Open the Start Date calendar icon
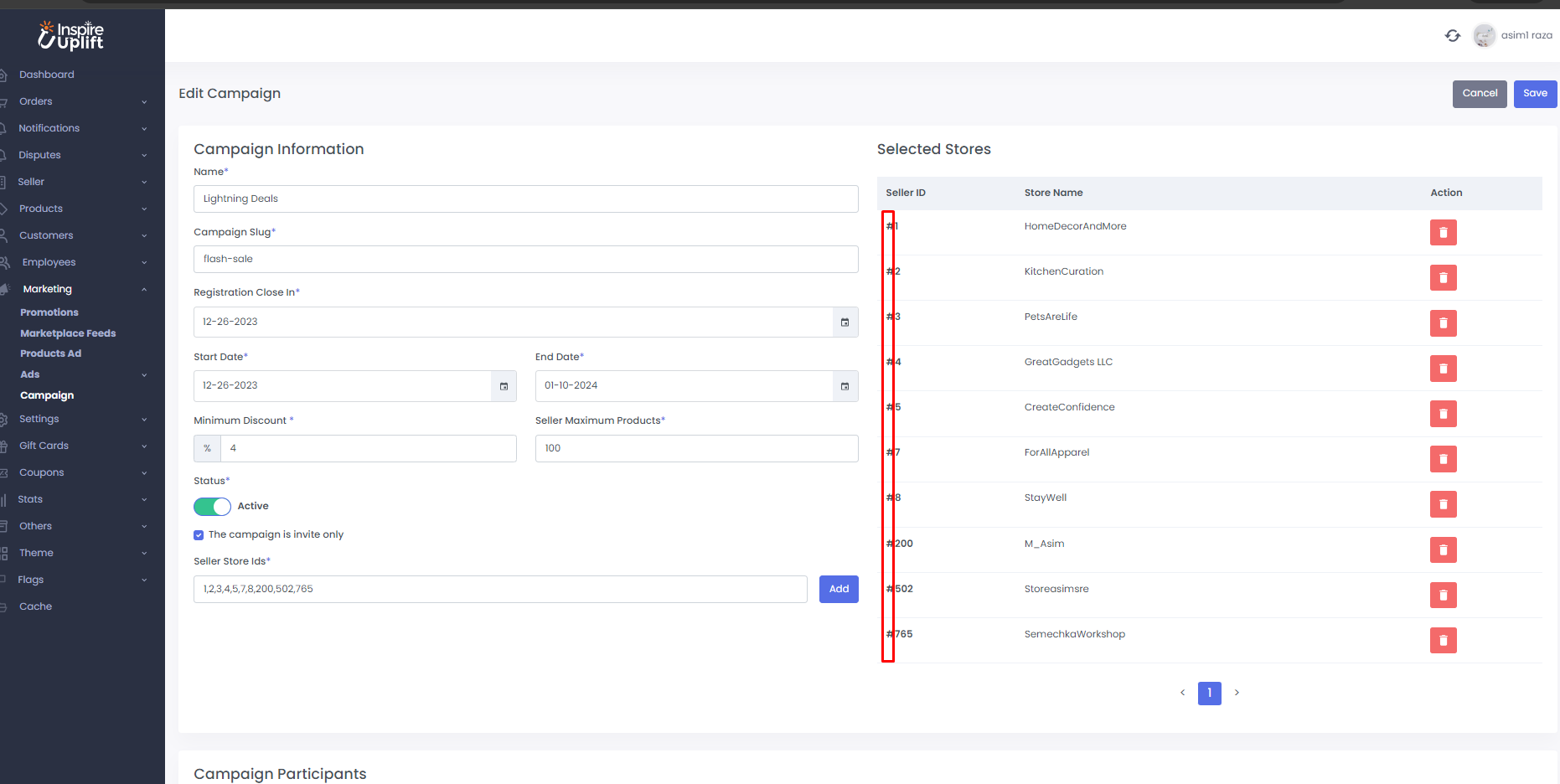Screen dimensions: 1560x784 tap(504, 386)
